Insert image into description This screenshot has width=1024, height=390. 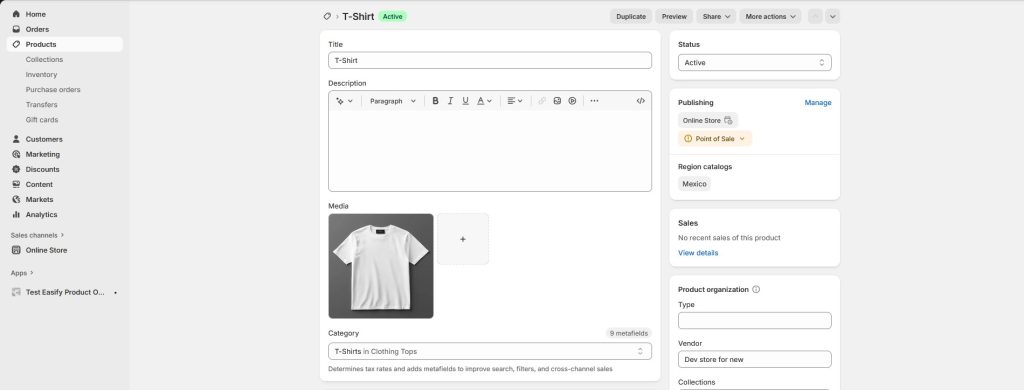click(x=557, y=101)
